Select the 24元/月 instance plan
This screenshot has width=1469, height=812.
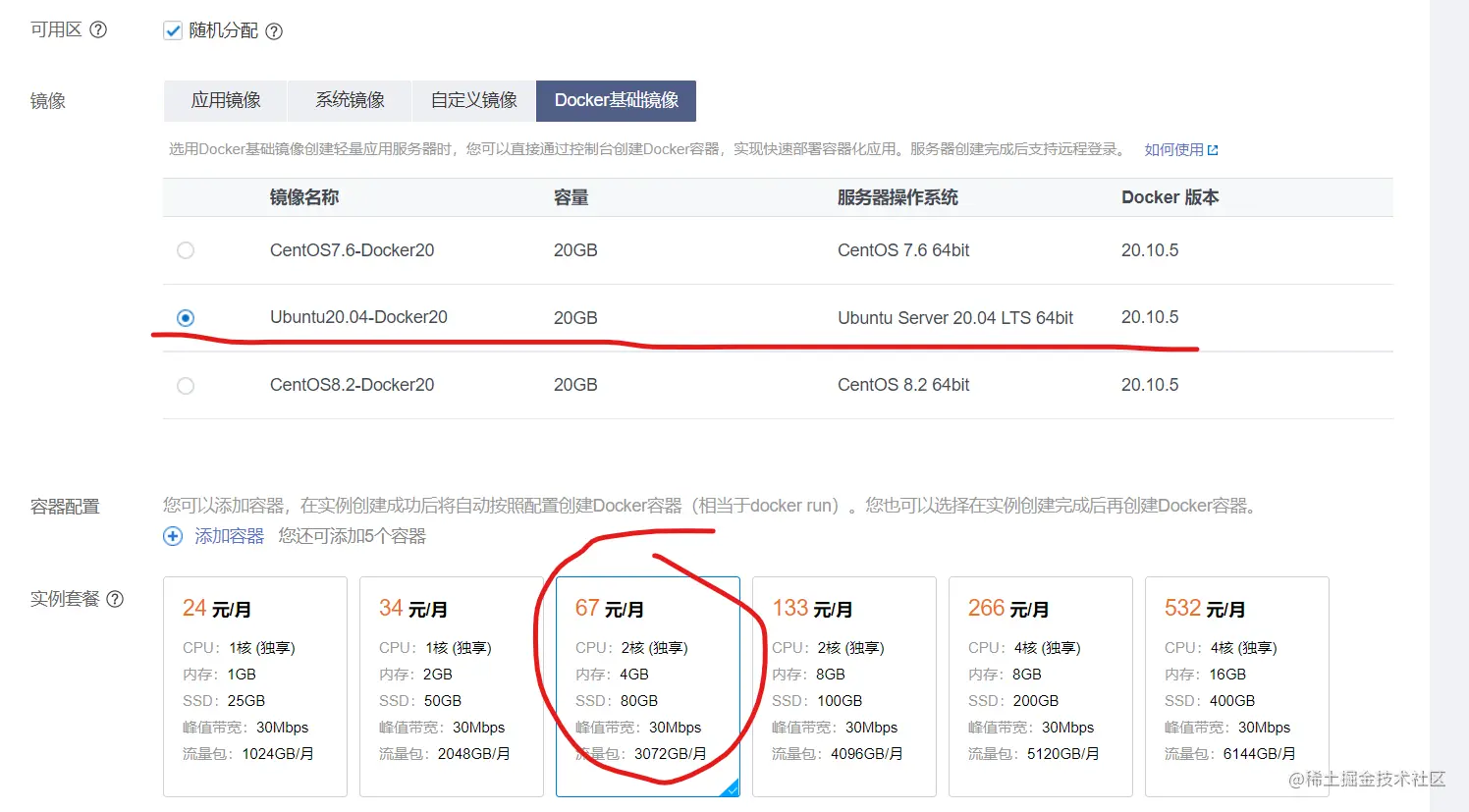(255, 685)
